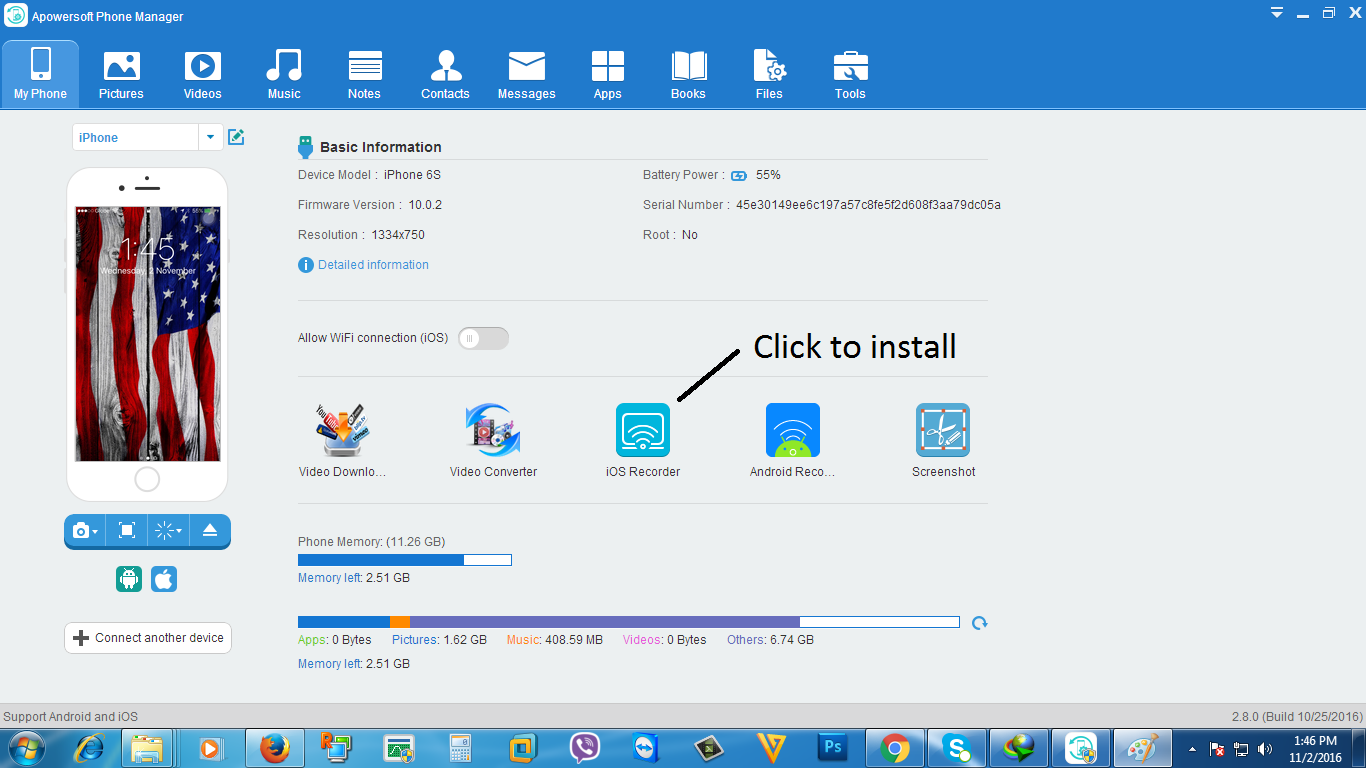This screenshot has width=1366, height=768.
Task: Open the Android Recorder tool
Action: (793, 430)
